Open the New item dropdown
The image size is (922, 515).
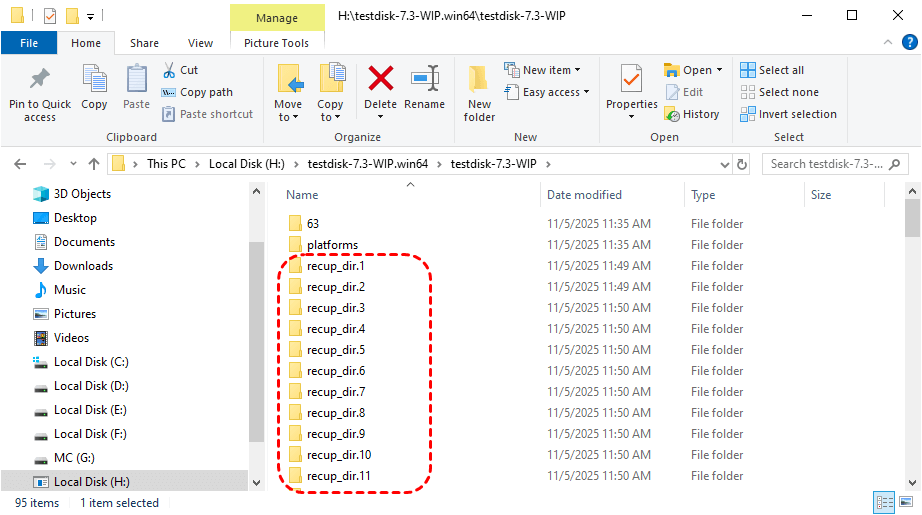pos(550,70)
